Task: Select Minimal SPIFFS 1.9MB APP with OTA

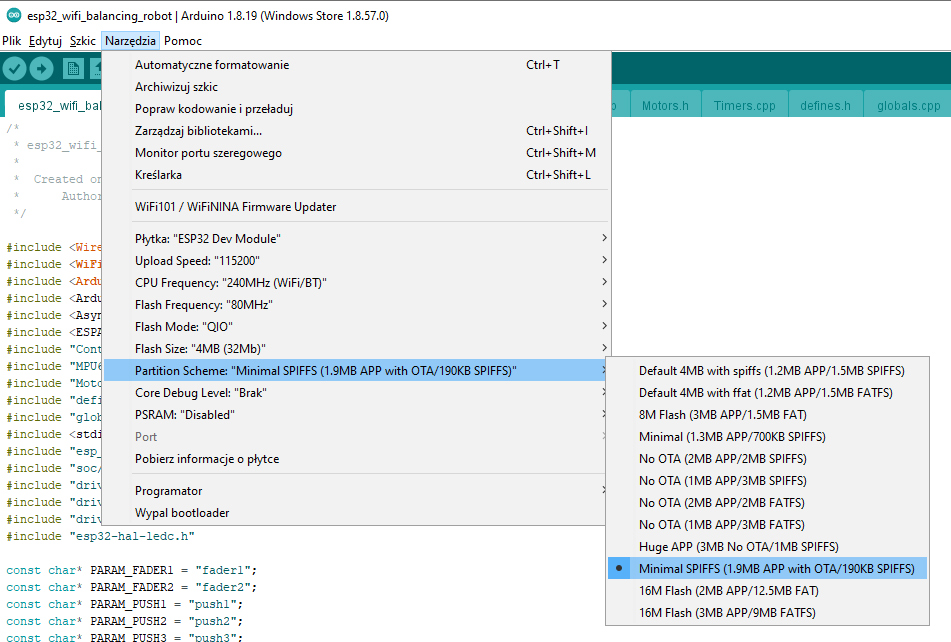Action: (x=767, y=569)
